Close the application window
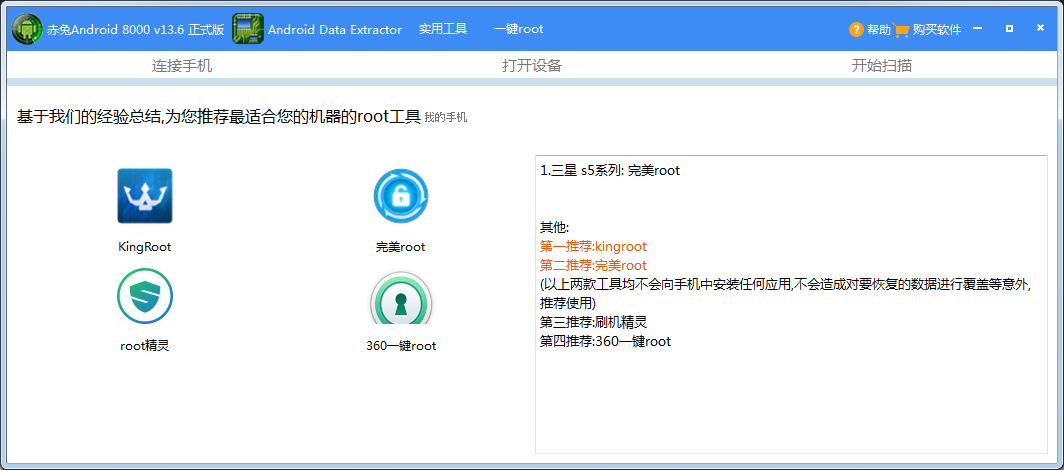1064x470 pixels. 1040,28
